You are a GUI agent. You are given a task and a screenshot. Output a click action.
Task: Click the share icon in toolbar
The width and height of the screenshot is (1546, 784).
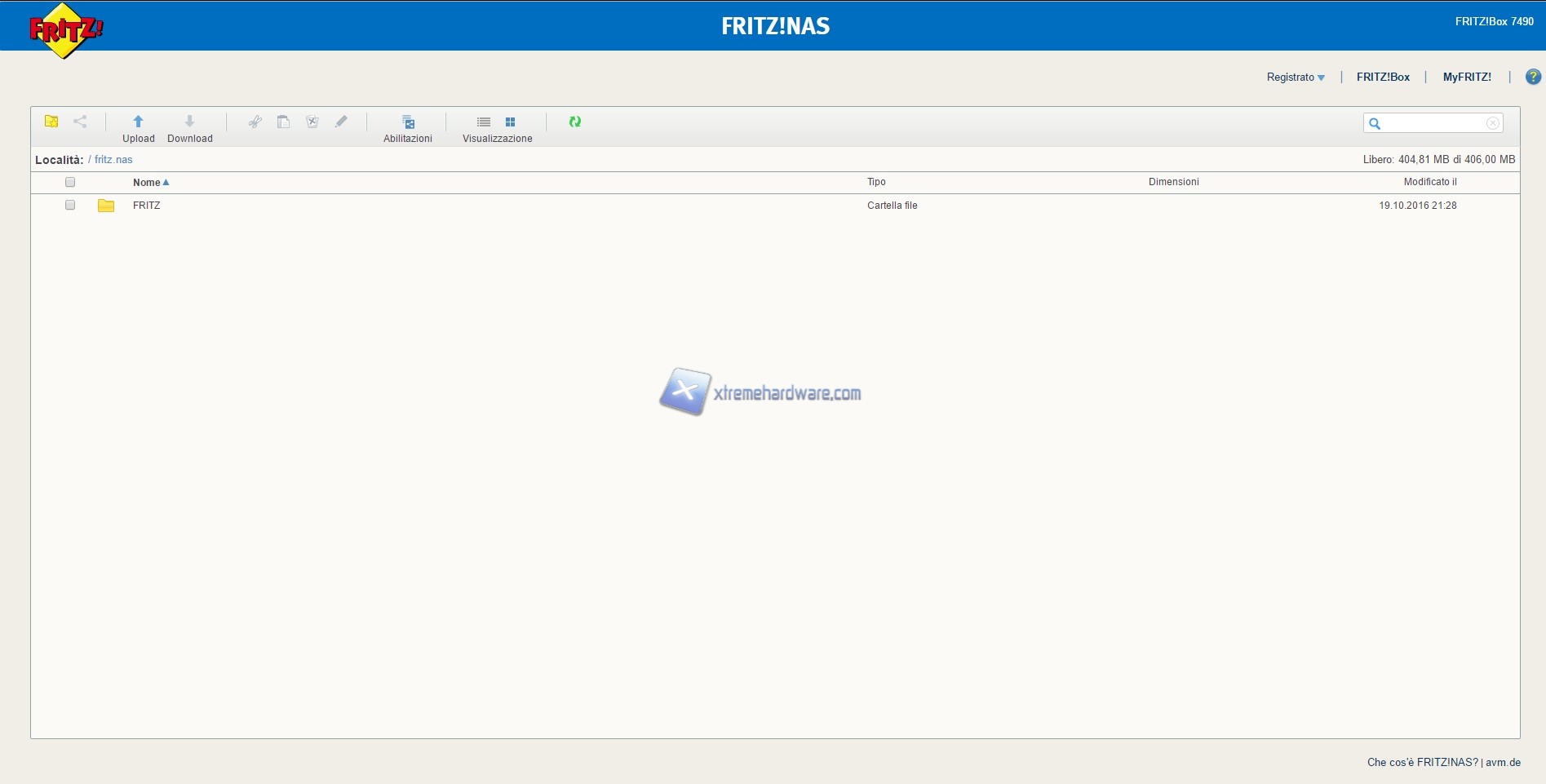pyautogui.click(x=80, y=122)
